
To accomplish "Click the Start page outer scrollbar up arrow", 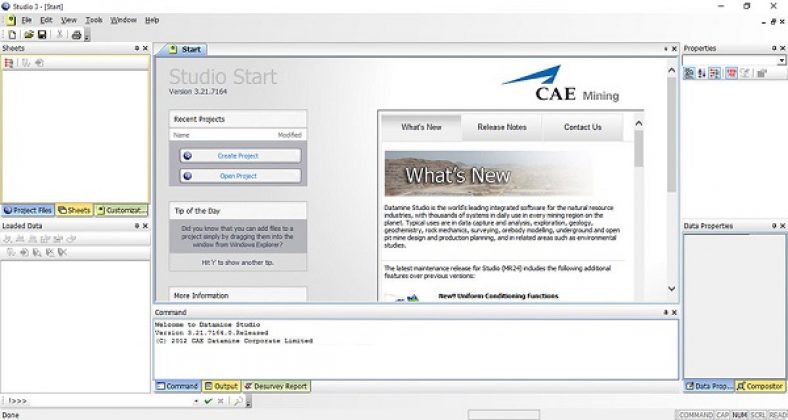I will click(x=672, y=71).
